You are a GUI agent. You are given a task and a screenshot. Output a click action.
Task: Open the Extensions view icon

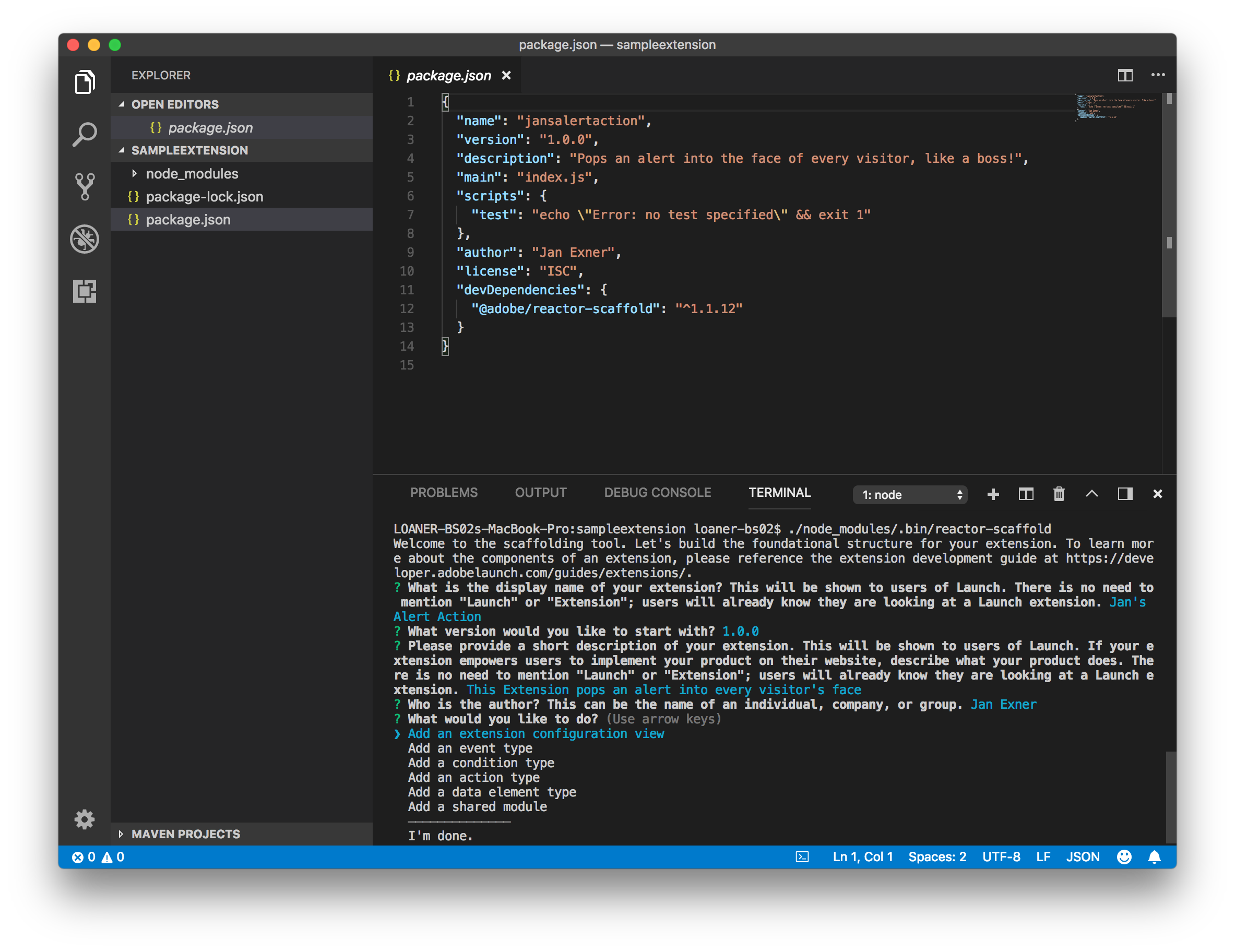point(85,291)
